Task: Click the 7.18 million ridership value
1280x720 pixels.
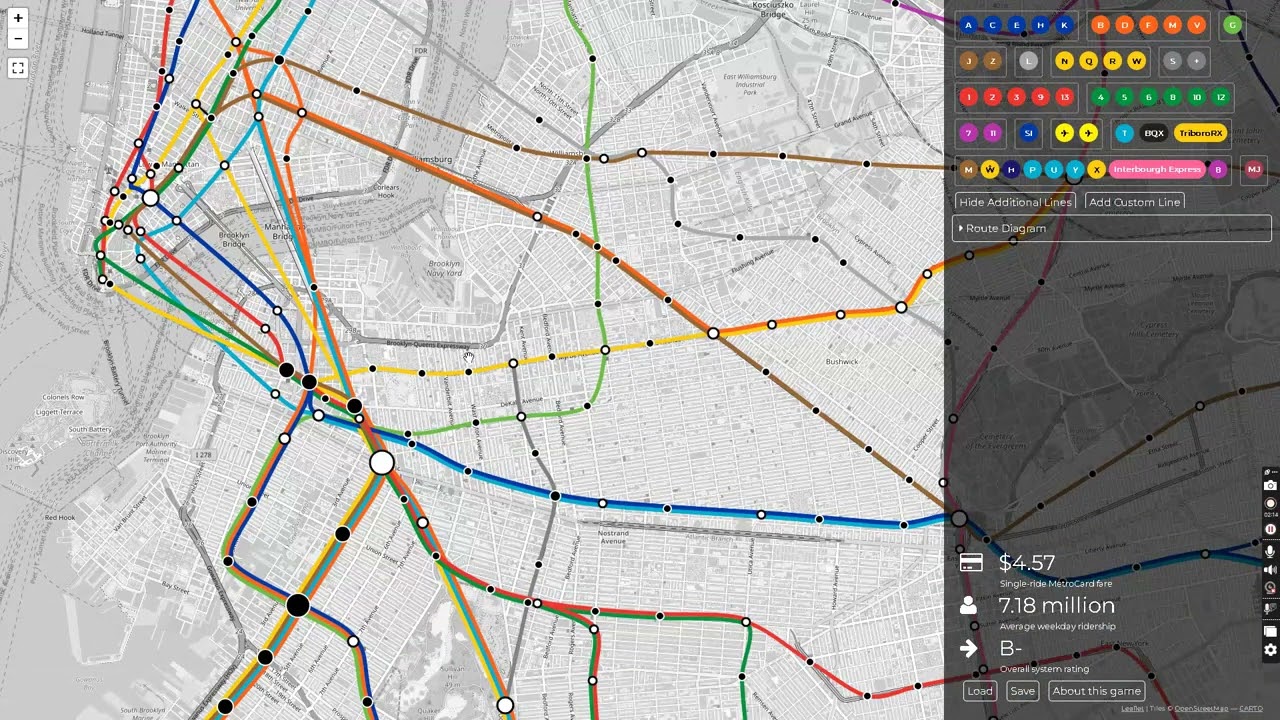Action: 1057,605
